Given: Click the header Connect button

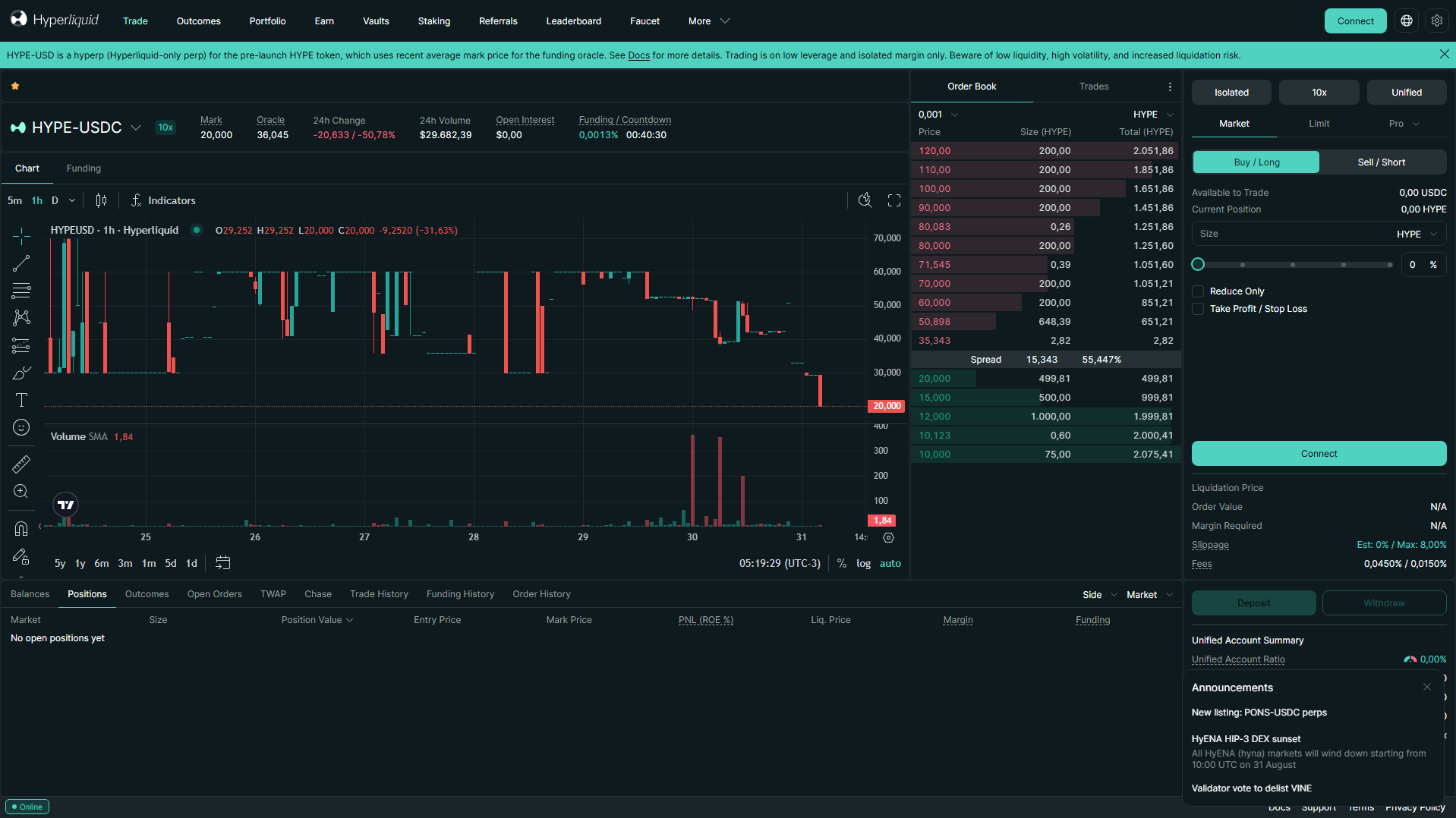Looking at the screenshot, I should tap(1355, 21).
